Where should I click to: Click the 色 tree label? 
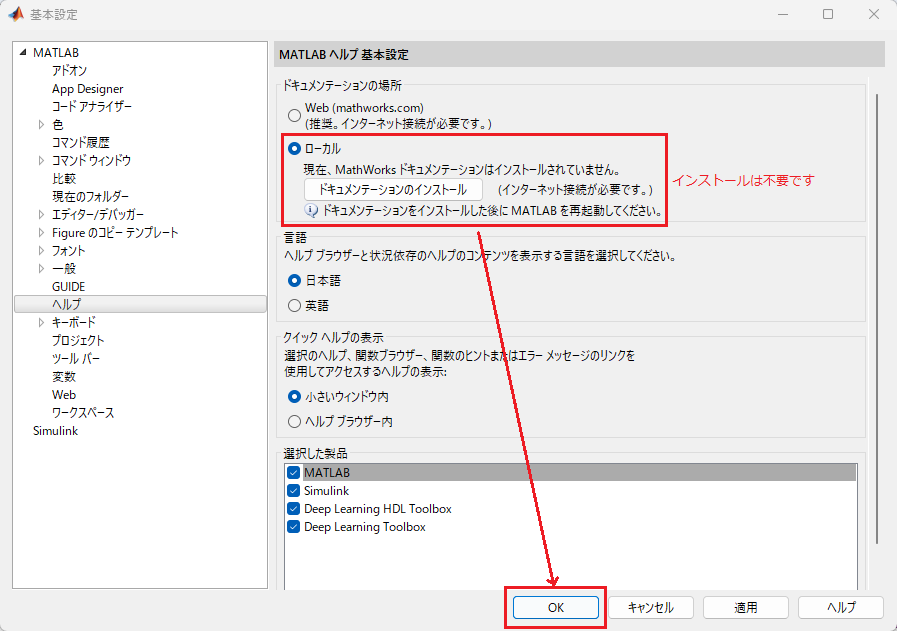(58, 124)
